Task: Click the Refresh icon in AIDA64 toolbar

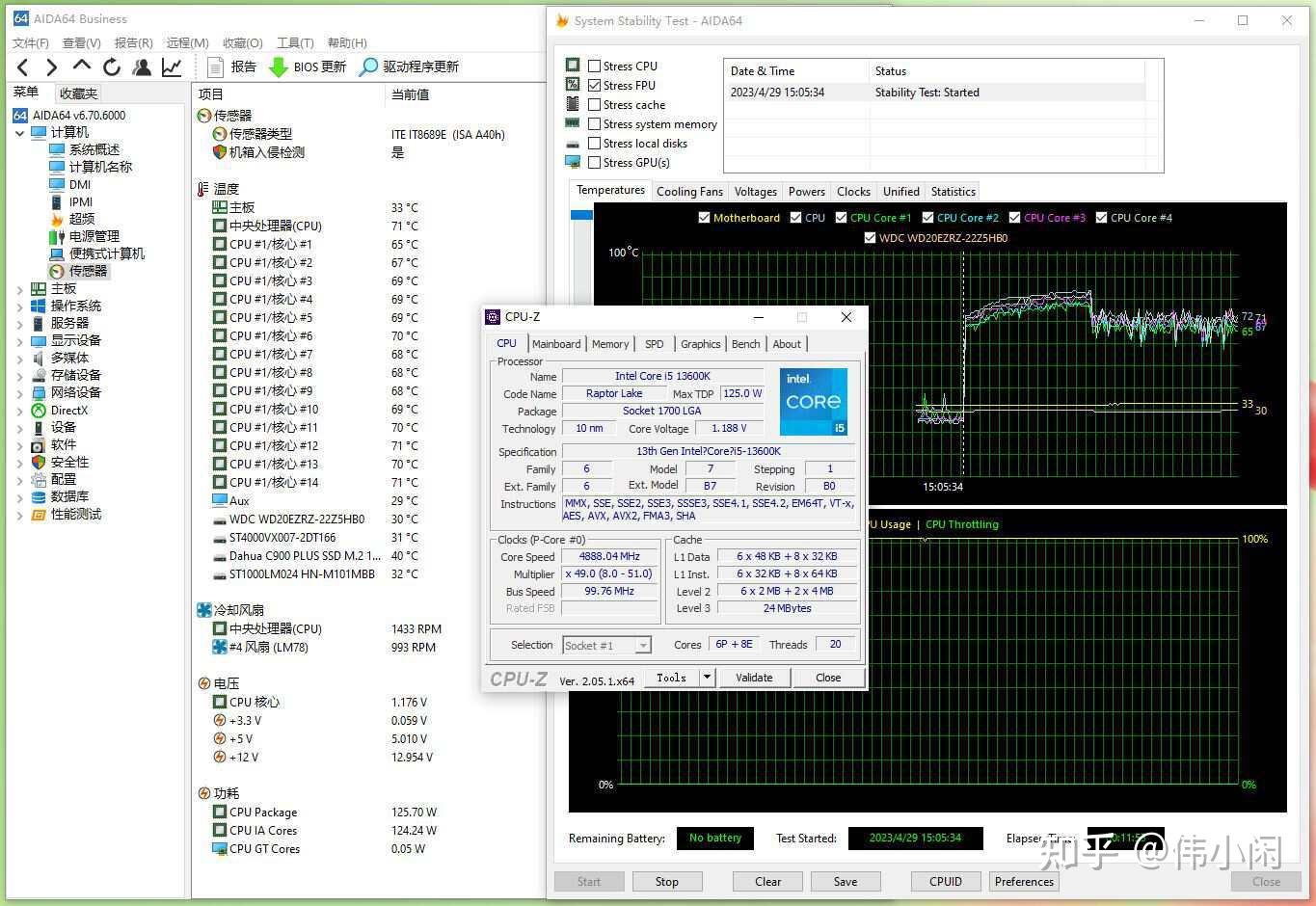Action: click(112, 67)
